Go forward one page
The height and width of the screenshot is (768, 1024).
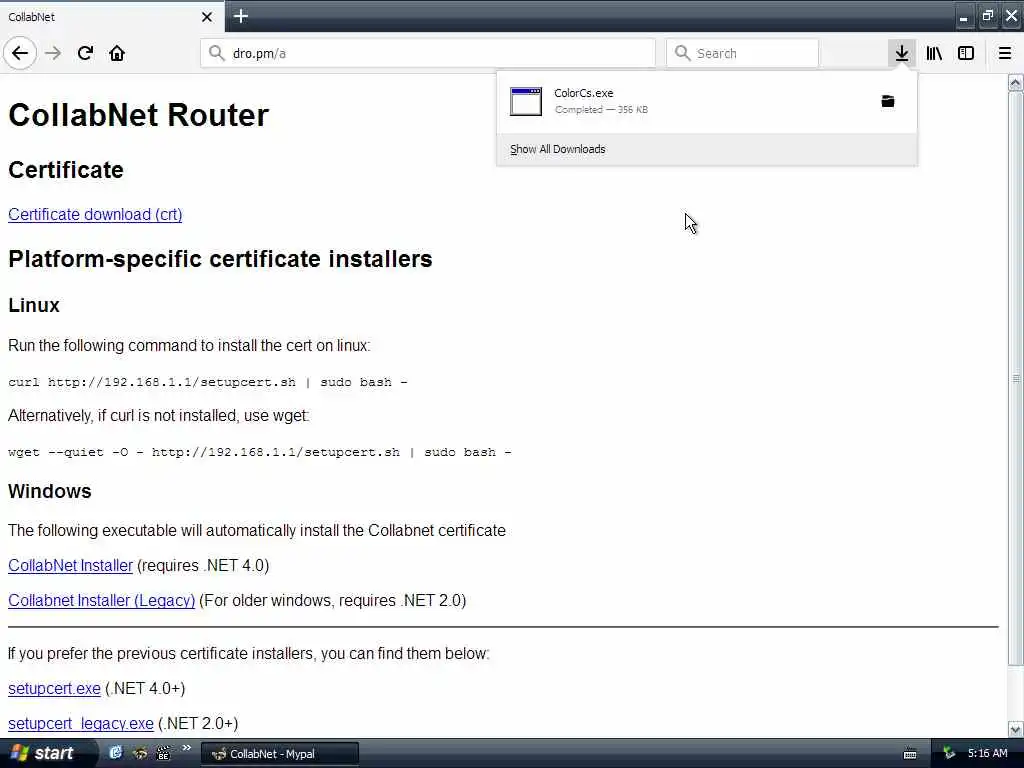point(53,53)
